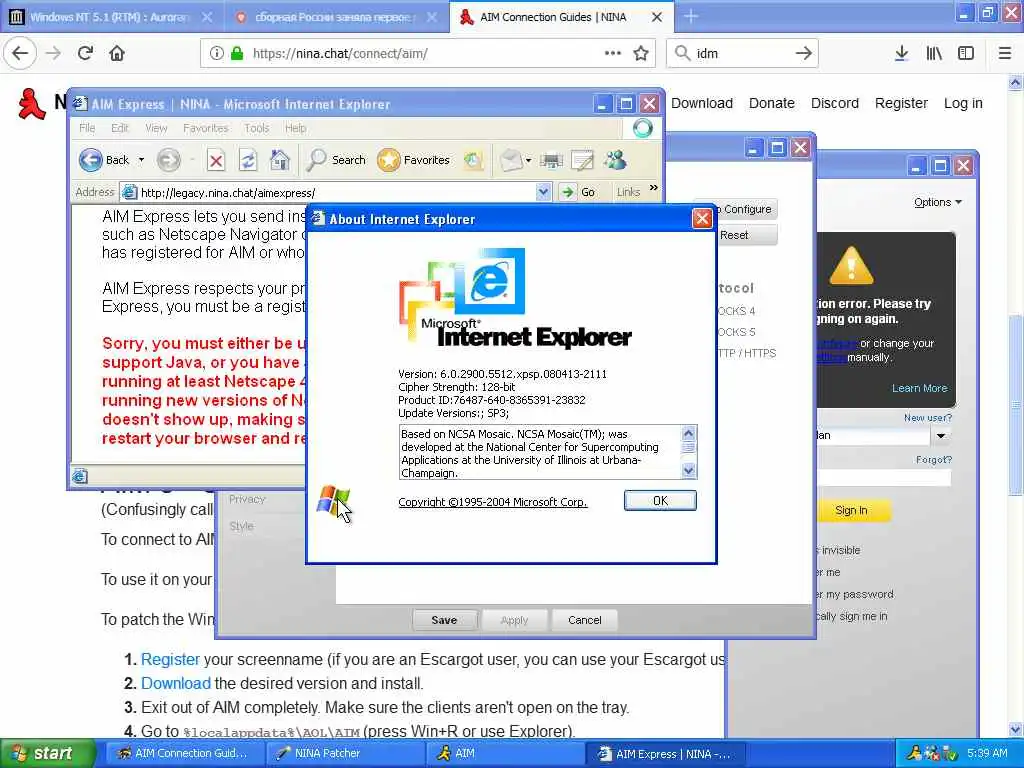Click the IE Mail envelope icon

point(511,160)
